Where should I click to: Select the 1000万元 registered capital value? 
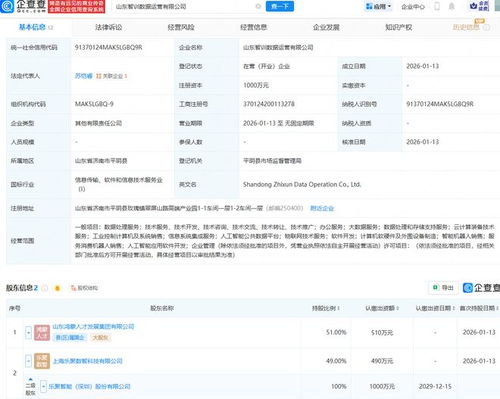point(256,85)
